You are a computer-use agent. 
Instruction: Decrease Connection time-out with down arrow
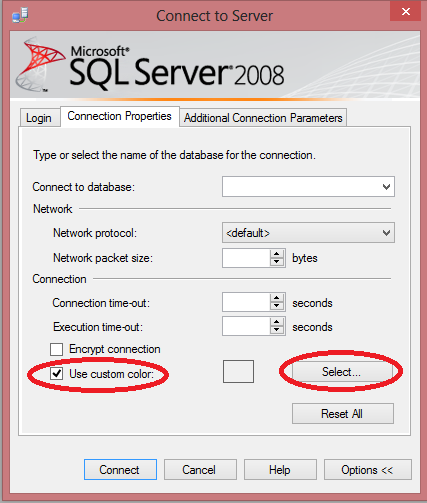(x=276, y=306)
